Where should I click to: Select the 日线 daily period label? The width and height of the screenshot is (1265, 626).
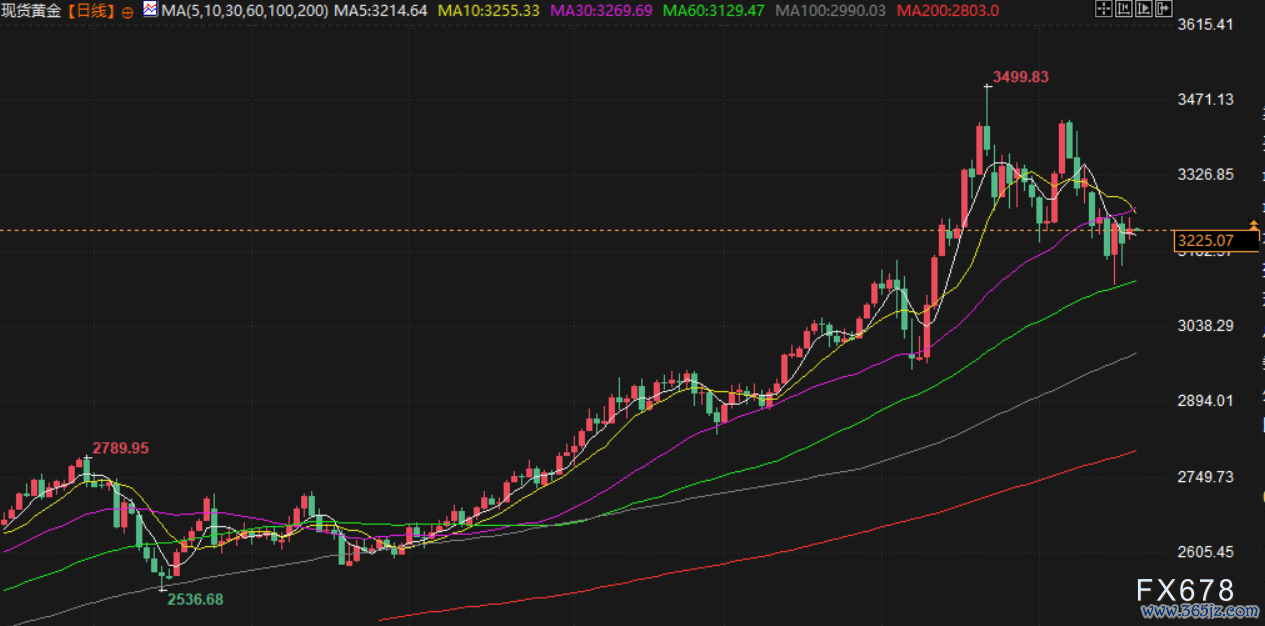click(x=93, y=11)
